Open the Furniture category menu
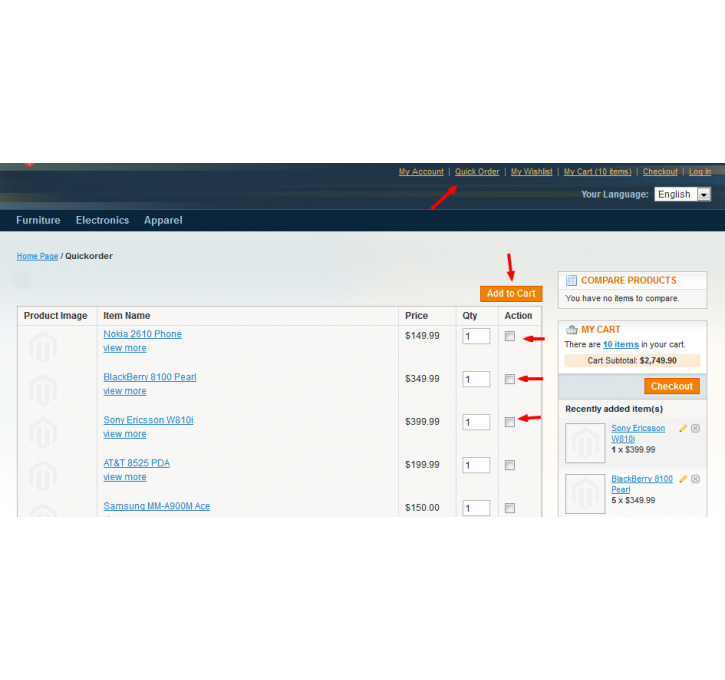725x680 pixels. (x=38, y=220)
